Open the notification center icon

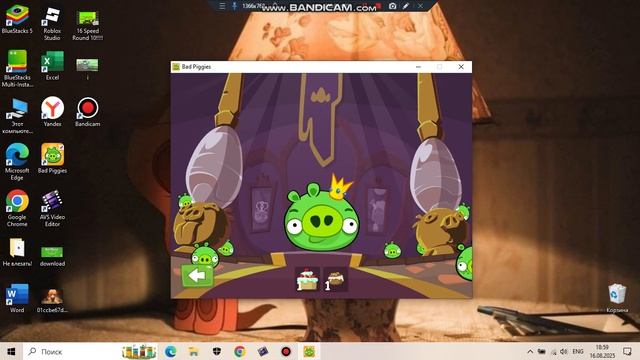(x=627, y=351)
